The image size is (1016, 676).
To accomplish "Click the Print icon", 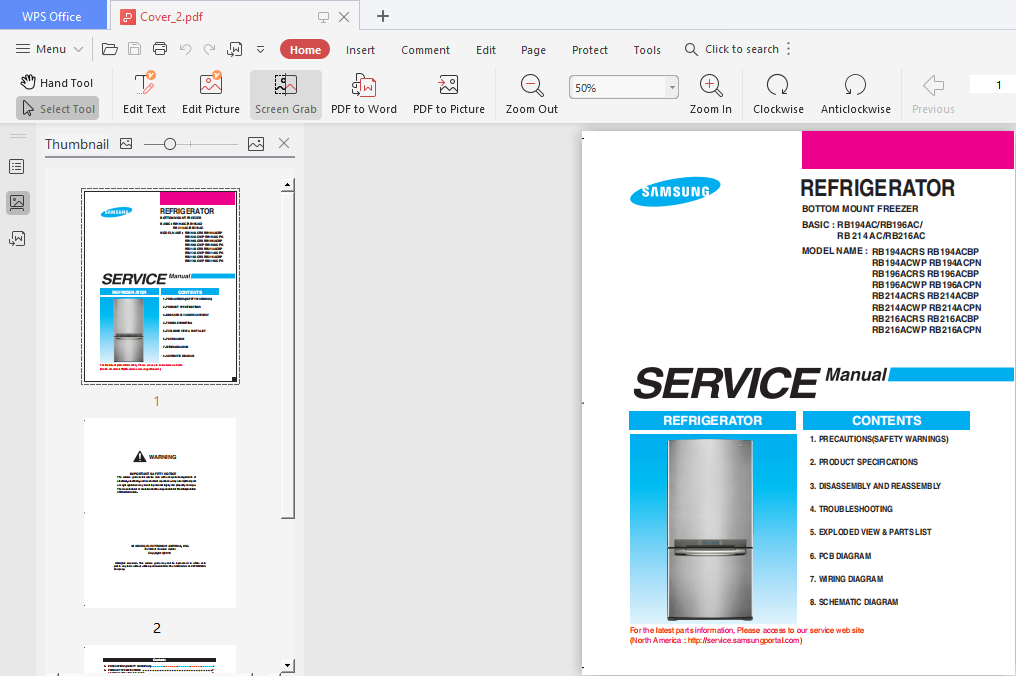I will (159, 49).
